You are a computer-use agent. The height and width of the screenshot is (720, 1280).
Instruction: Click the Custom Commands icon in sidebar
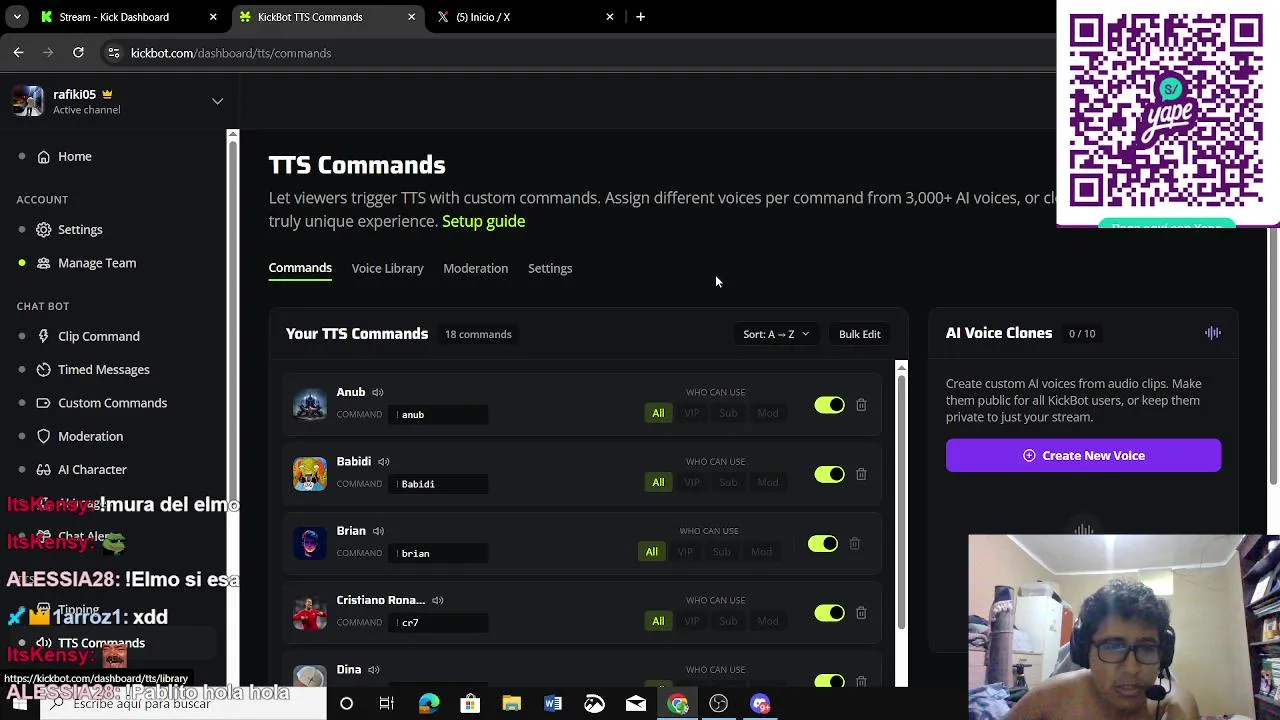tap(44, 403)
